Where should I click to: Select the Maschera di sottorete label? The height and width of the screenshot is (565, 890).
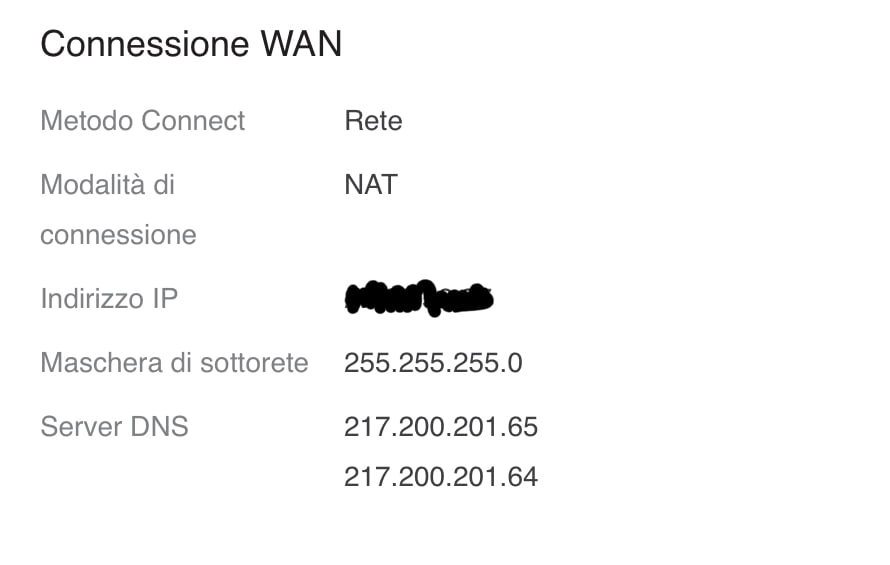[x=174, y=363]
